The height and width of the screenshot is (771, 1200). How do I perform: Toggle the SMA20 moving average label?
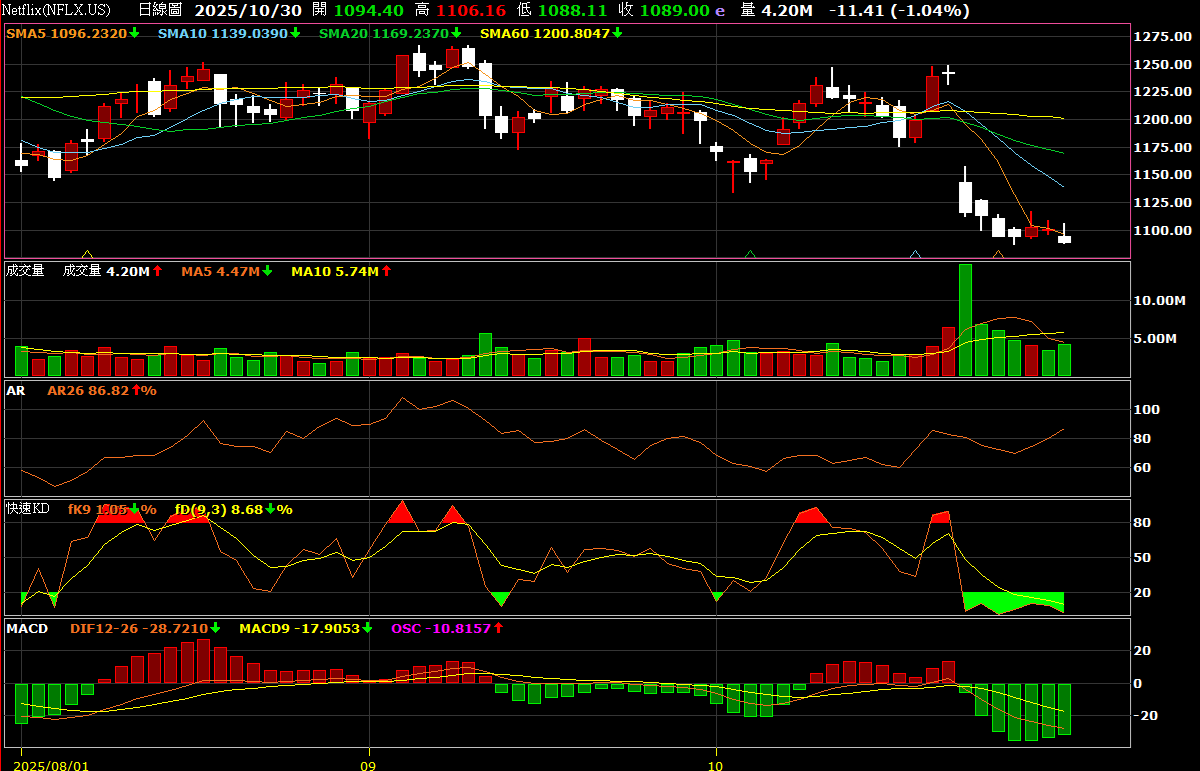click(384, 33)
